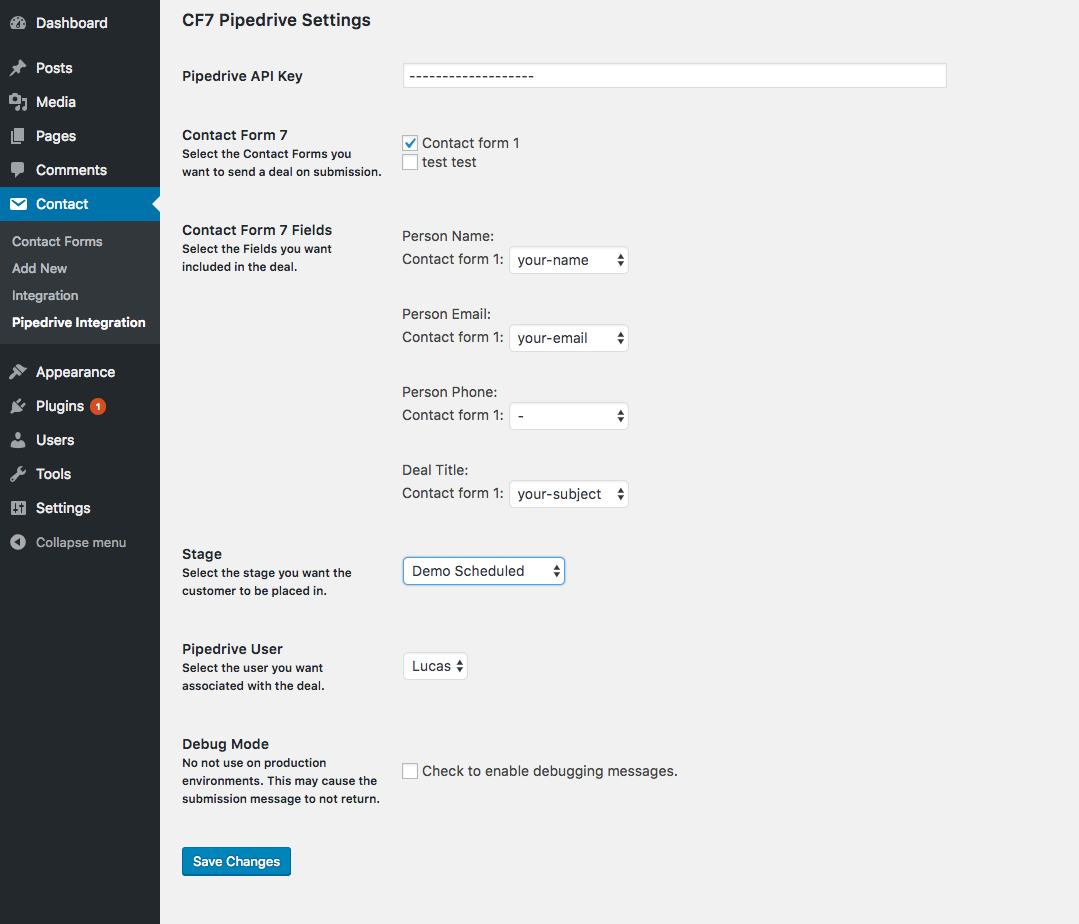This screenshot has width=1079, height=924.
Task: Open Deal Title field dropdown
Action: tap(568, 494)
